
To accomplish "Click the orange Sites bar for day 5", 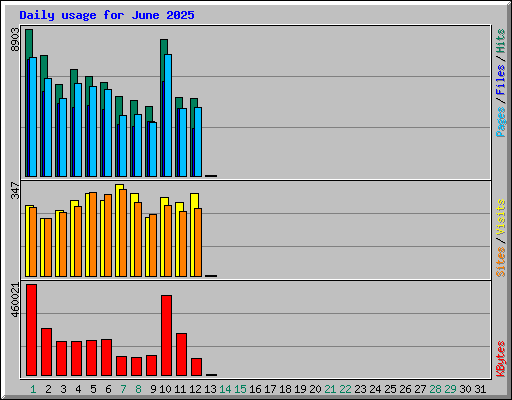I will coord(93,234).
